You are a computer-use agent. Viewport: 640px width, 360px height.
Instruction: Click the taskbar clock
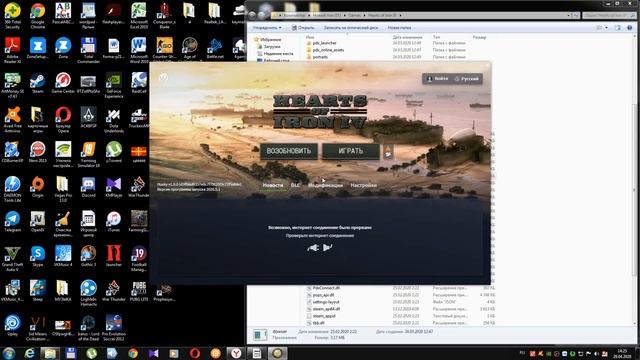[x=622, y=353]
